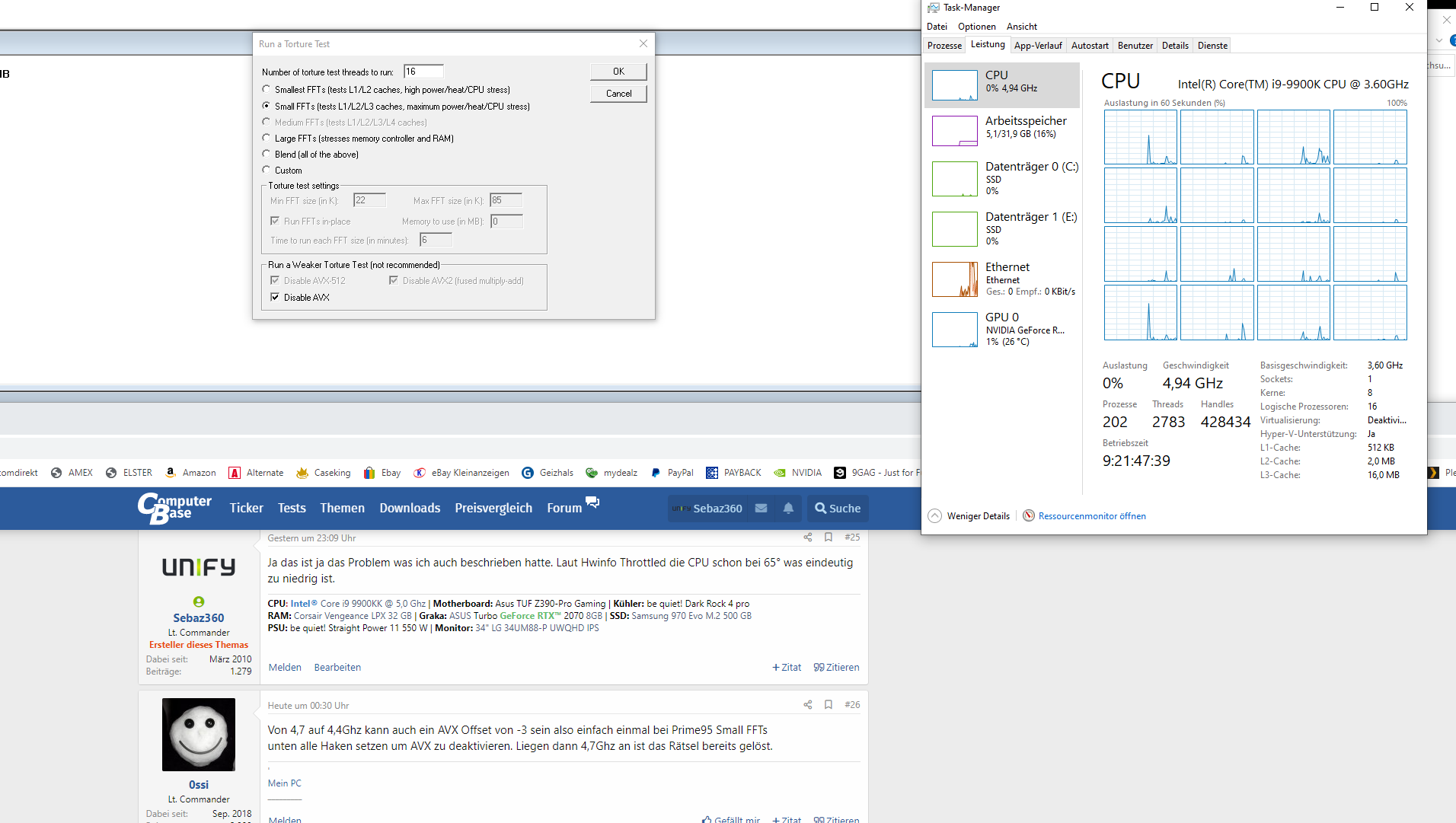
Task: Edit number of torture test threads field
Action: point(423,72)
